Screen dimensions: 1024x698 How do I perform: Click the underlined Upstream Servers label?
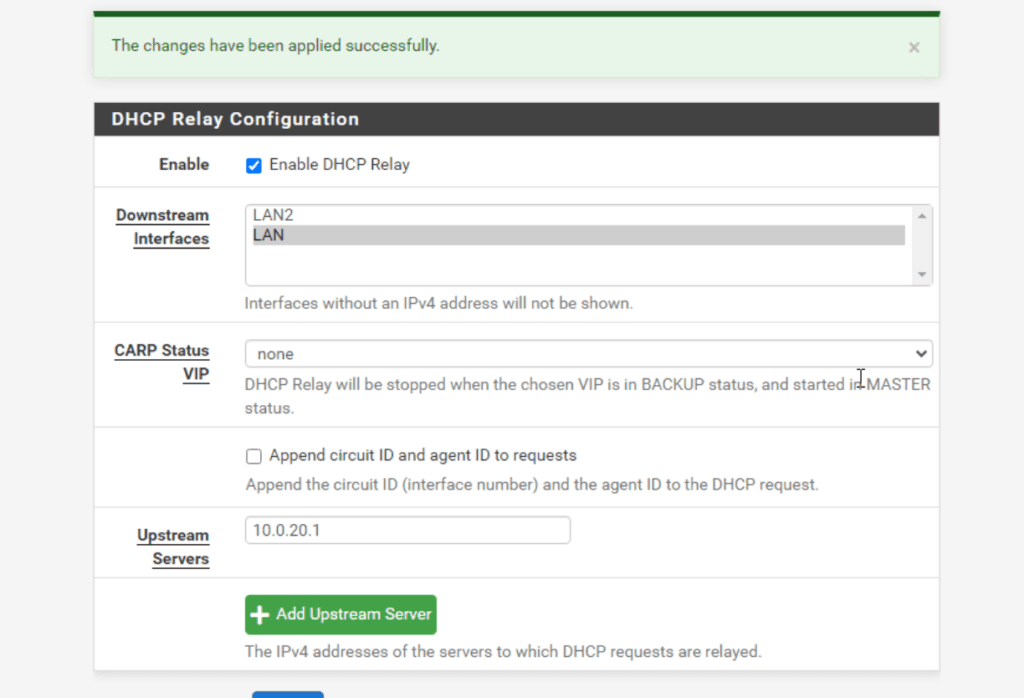point(173,547)
